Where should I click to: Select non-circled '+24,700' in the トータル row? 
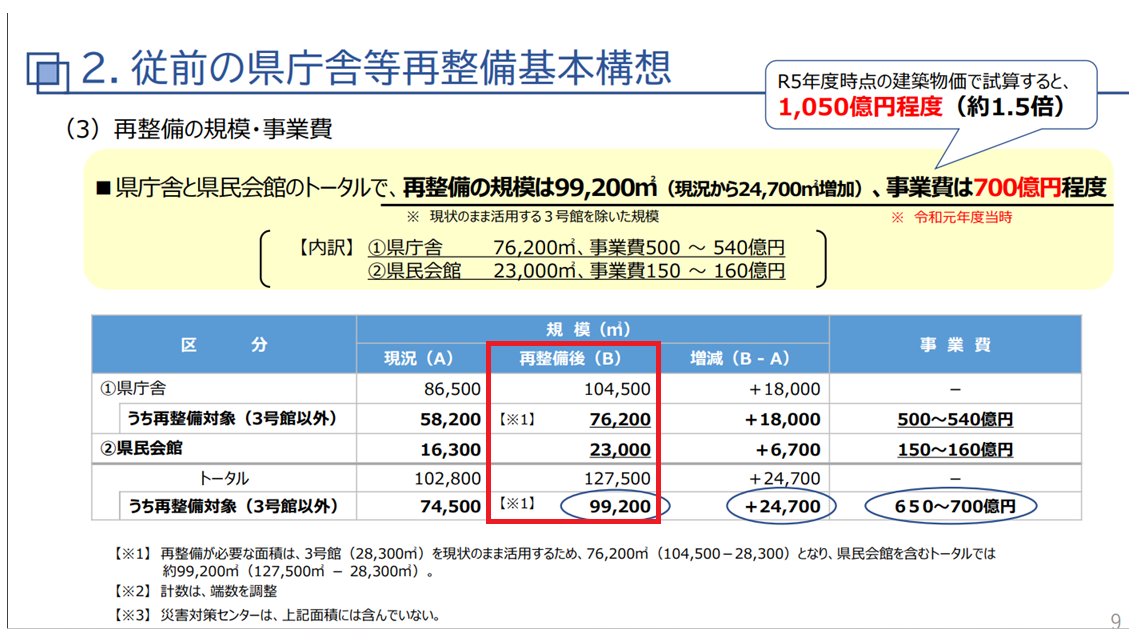click(x=784, y=478)
